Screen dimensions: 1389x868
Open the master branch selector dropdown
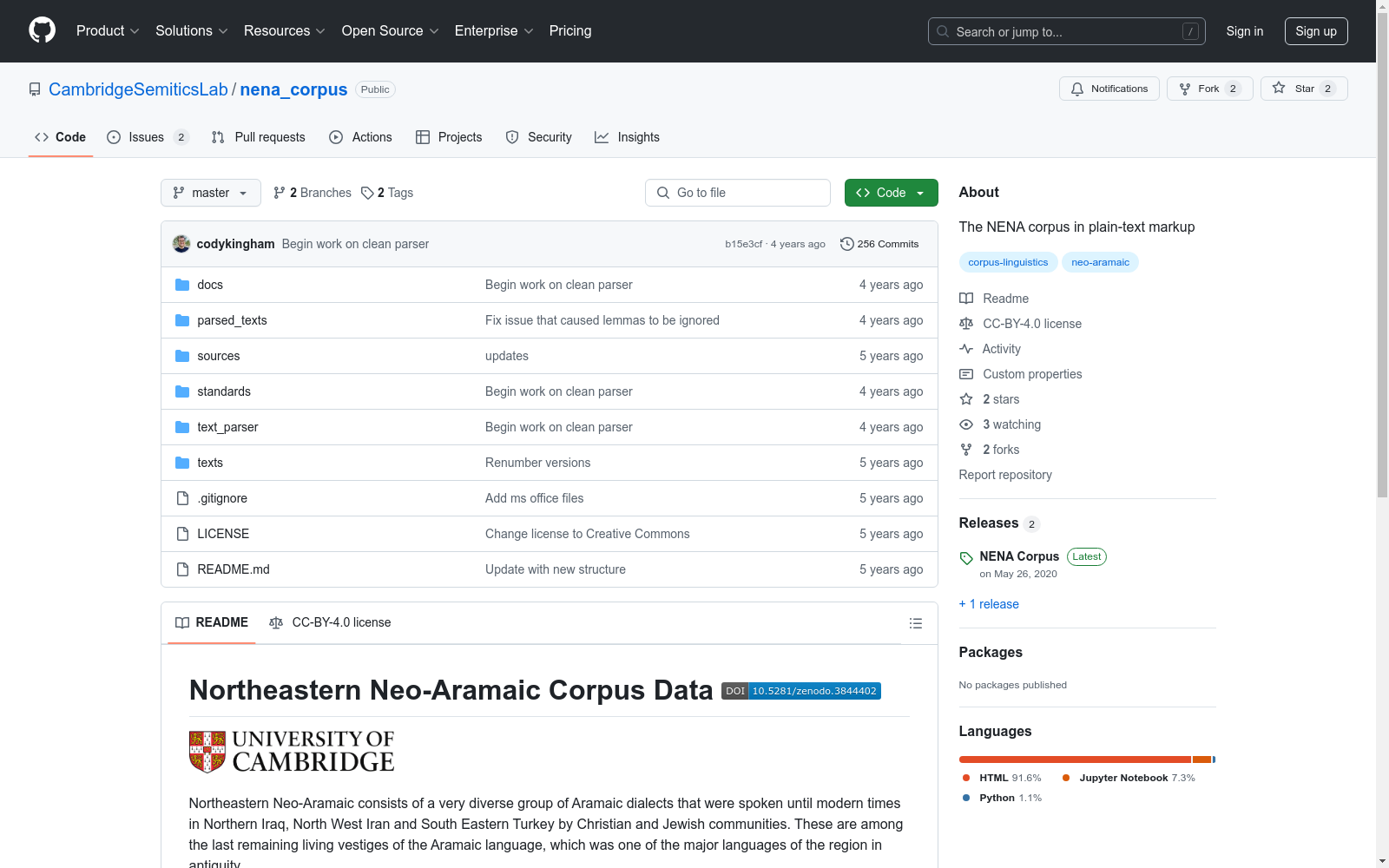pos(211,193)
